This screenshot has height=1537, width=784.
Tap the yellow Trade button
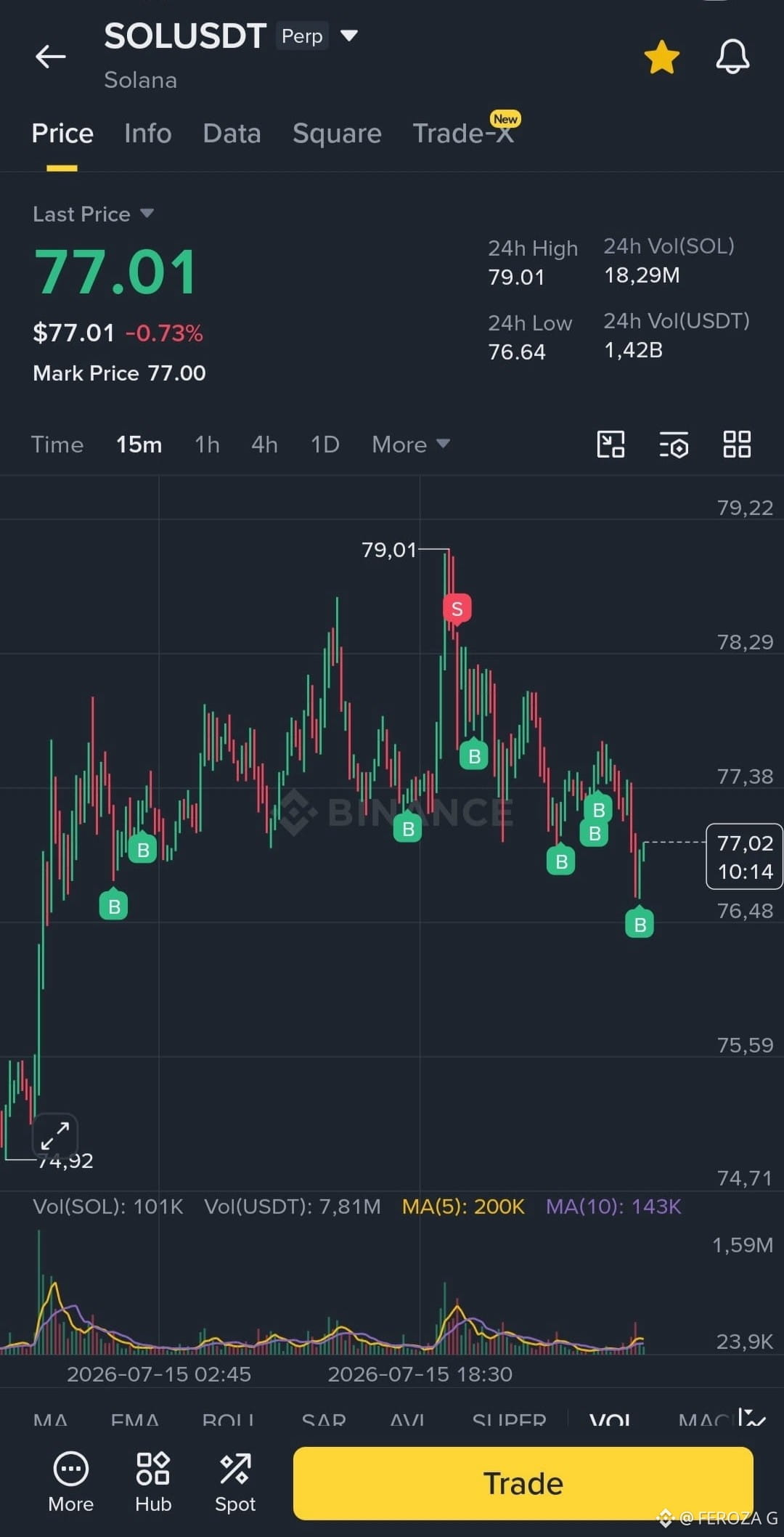coord(523,1483)
